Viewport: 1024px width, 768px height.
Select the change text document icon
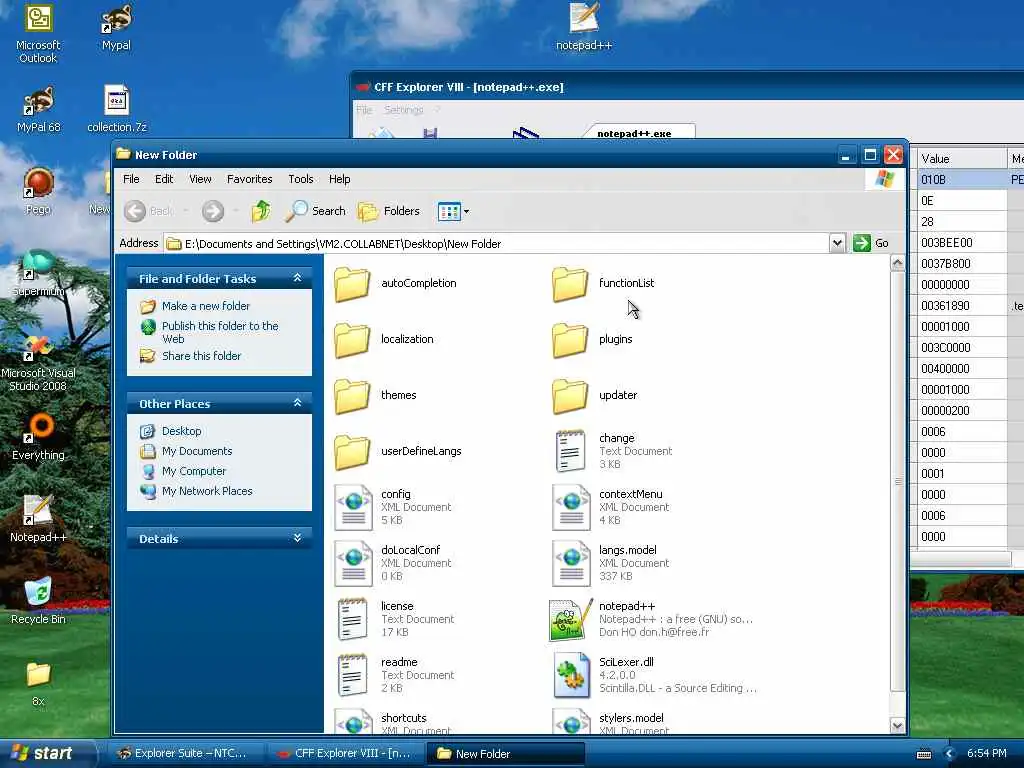coord(570,451)
